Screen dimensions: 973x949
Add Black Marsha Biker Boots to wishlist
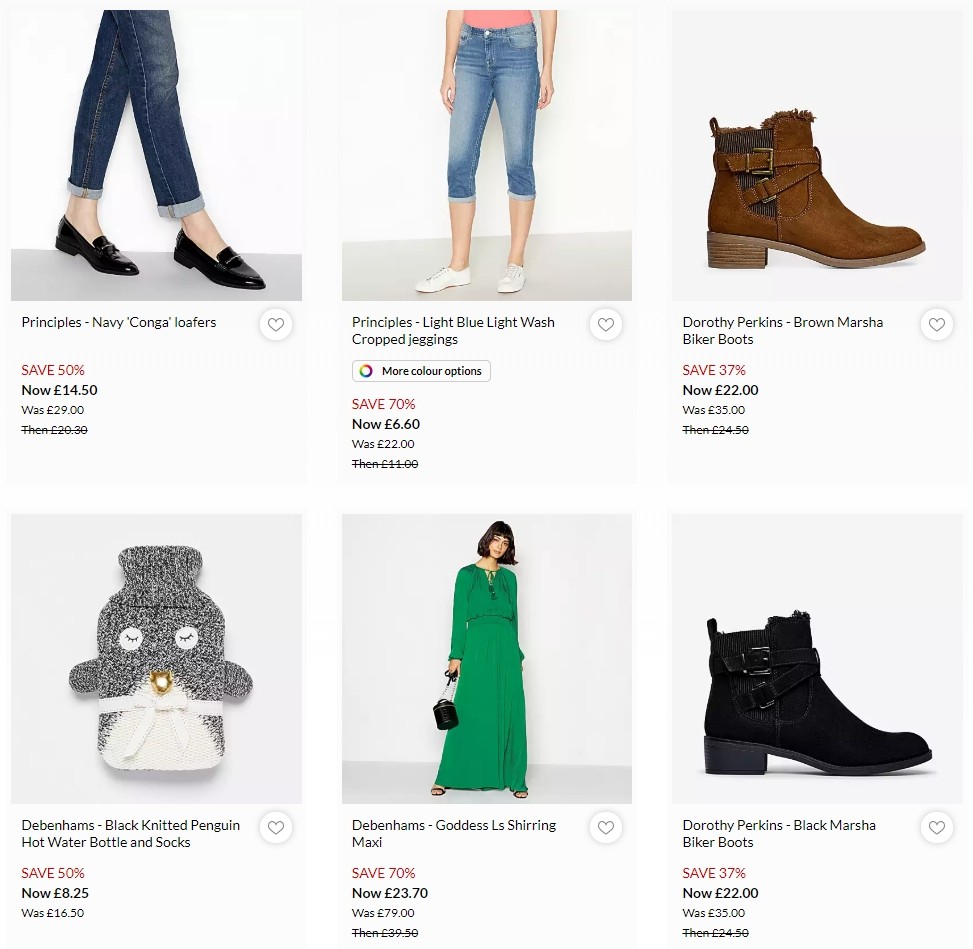tap(936, 827)
